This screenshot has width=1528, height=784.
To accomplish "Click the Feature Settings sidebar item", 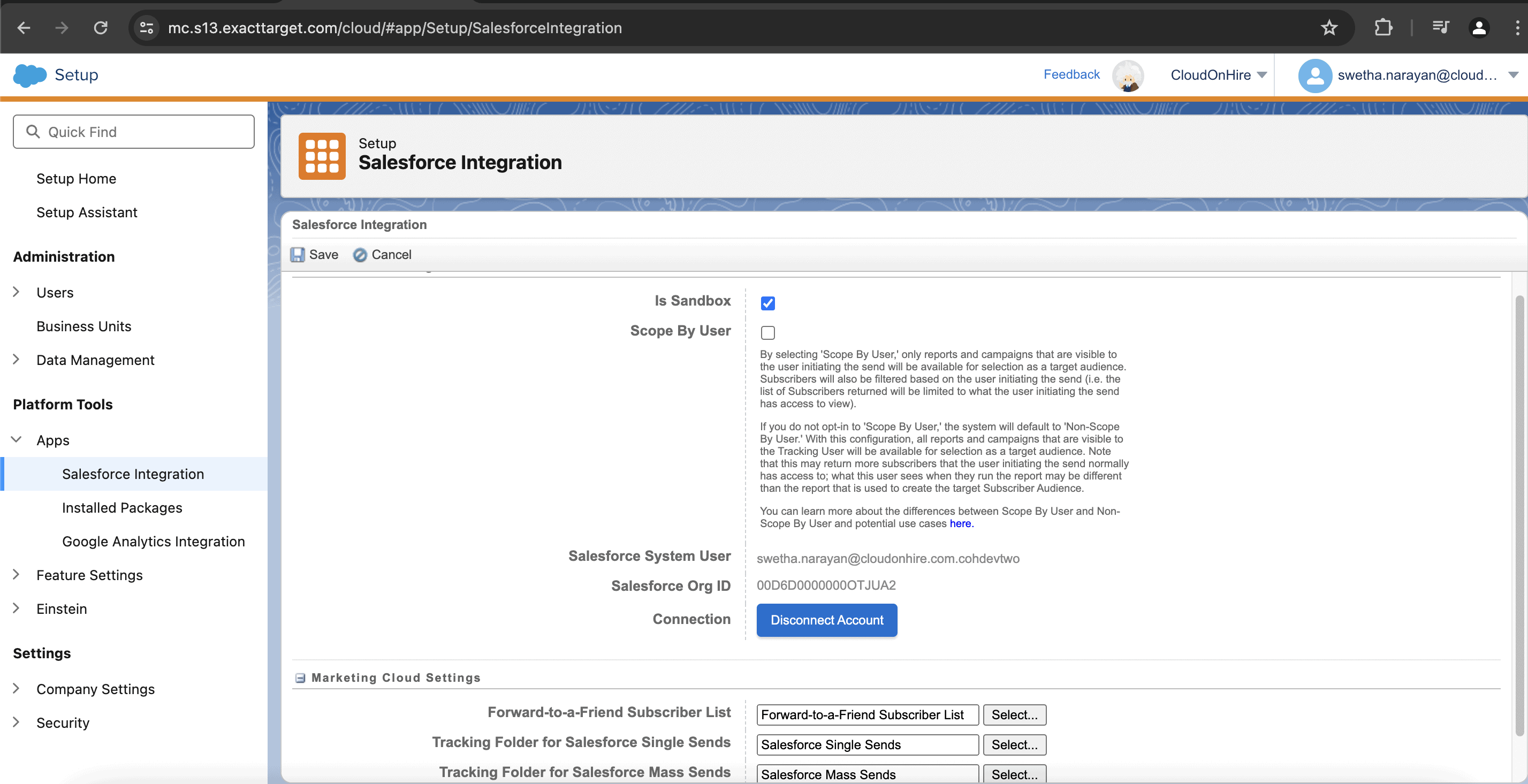I will click(x=89, y=575).
